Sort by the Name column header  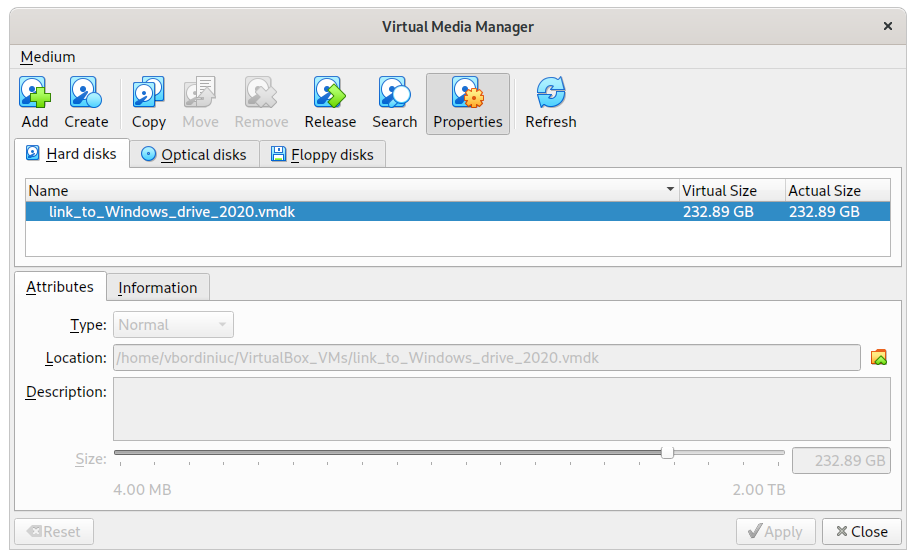[352, 190]
